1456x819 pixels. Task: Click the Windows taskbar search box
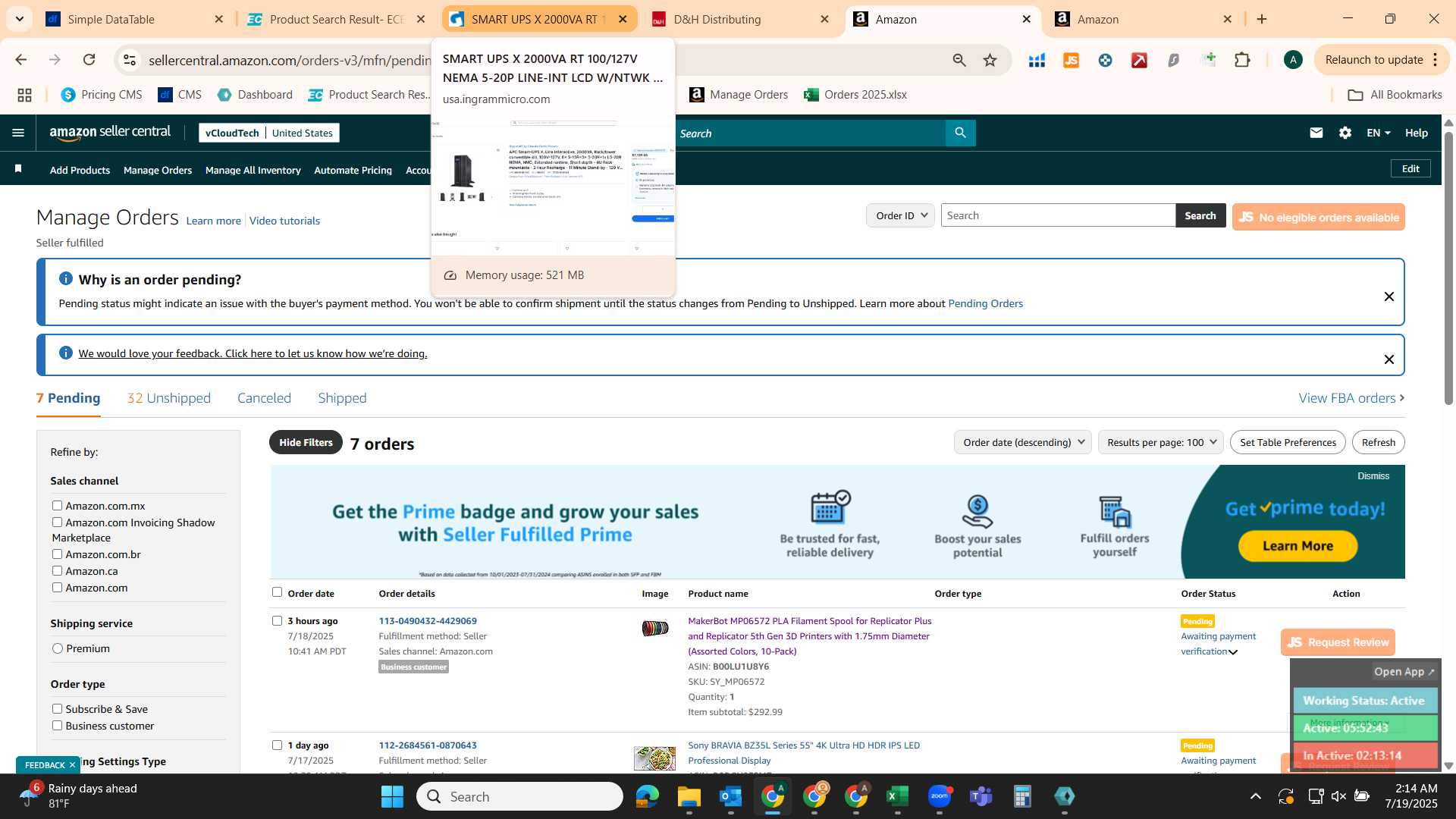tap(519, 796)
